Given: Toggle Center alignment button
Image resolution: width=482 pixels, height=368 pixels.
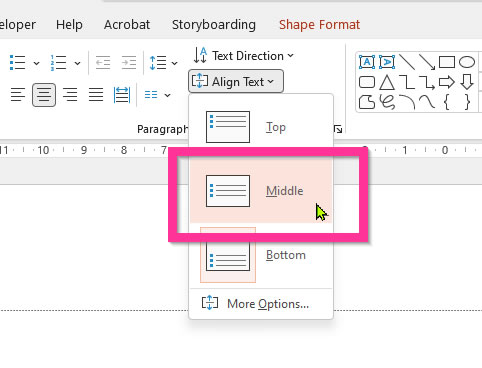Looking at the screenshot, I should point(44,95).
